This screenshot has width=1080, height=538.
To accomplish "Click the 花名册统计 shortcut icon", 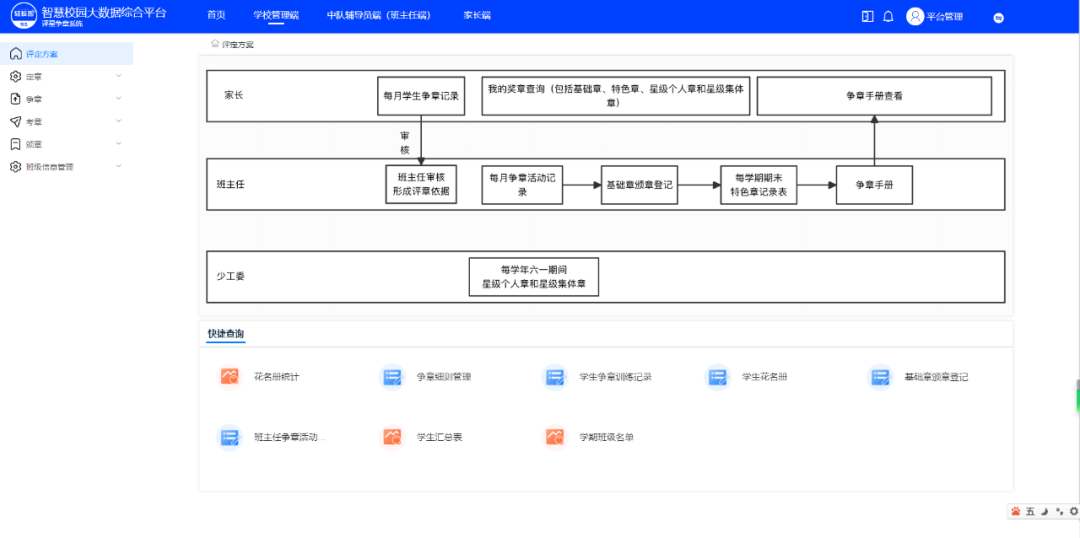I will [x=229, y=377].
